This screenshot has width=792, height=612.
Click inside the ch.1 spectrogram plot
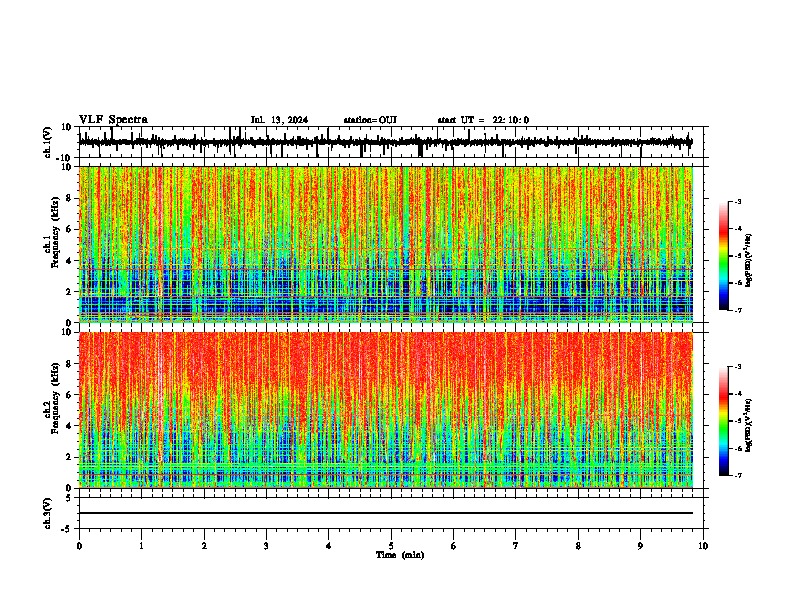[386, 244]
